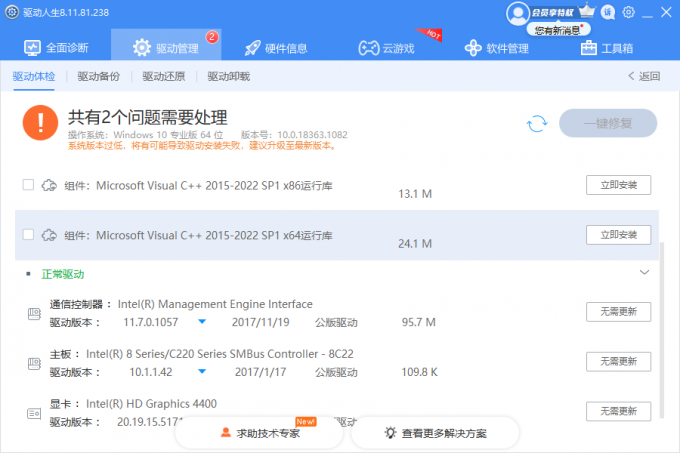This screenshot has height=453, width=680.
Task: Click the orange system version warning text
Action: click(202, 146)
